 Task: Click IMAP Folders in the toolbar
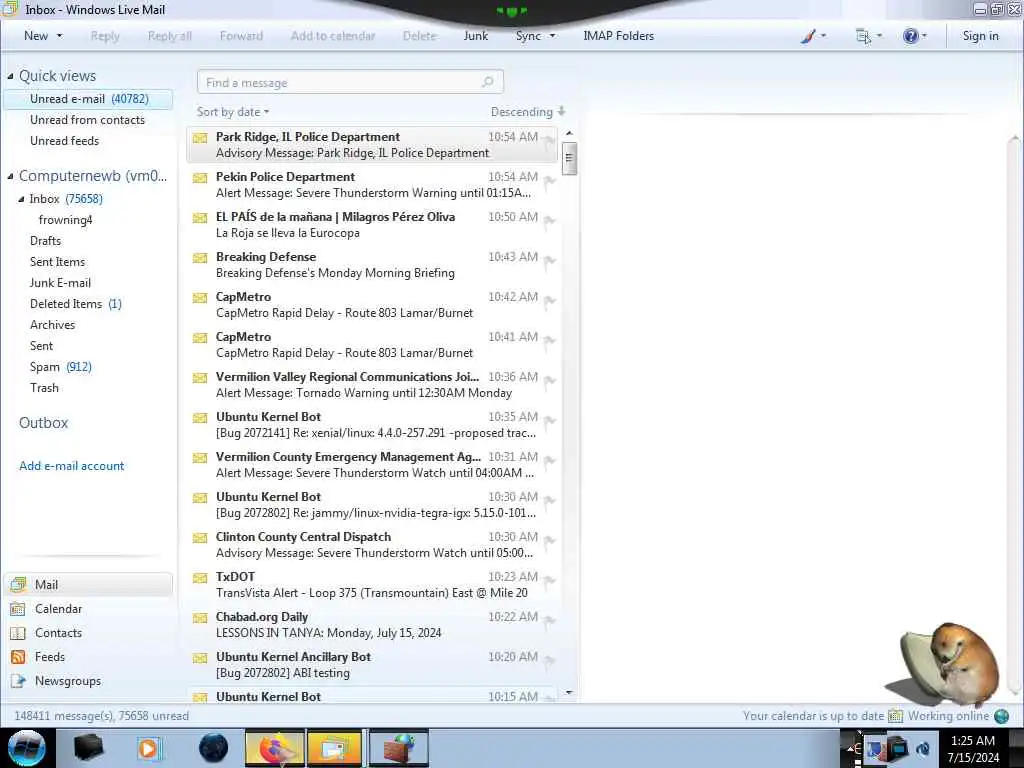618,37
